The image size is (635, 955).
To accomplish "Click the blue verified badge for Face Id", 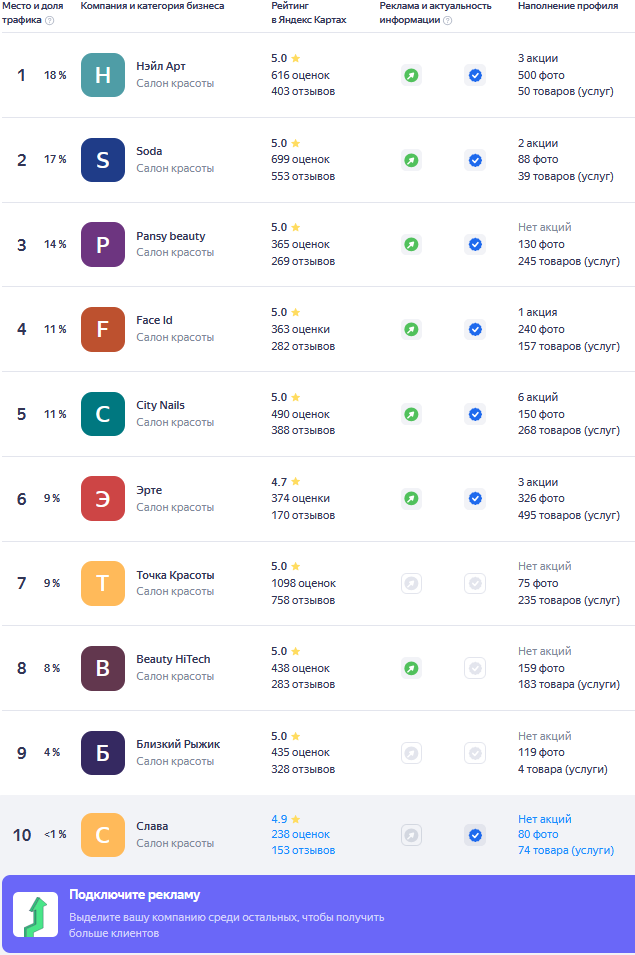I will pos(475,329).
